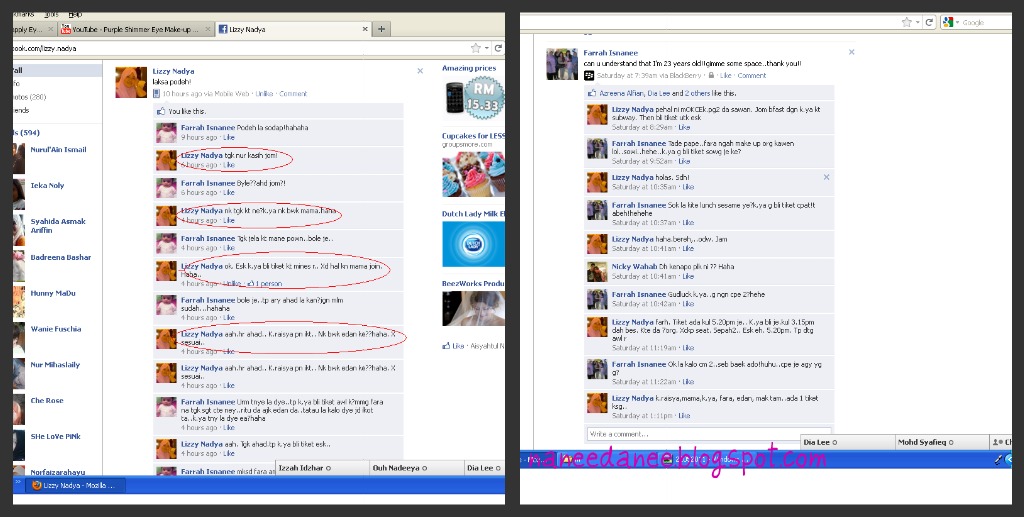Bookmark page with star in left window
Image resolution: width=1024 pixels, height=517 pixels.
(x=476, y=48)
